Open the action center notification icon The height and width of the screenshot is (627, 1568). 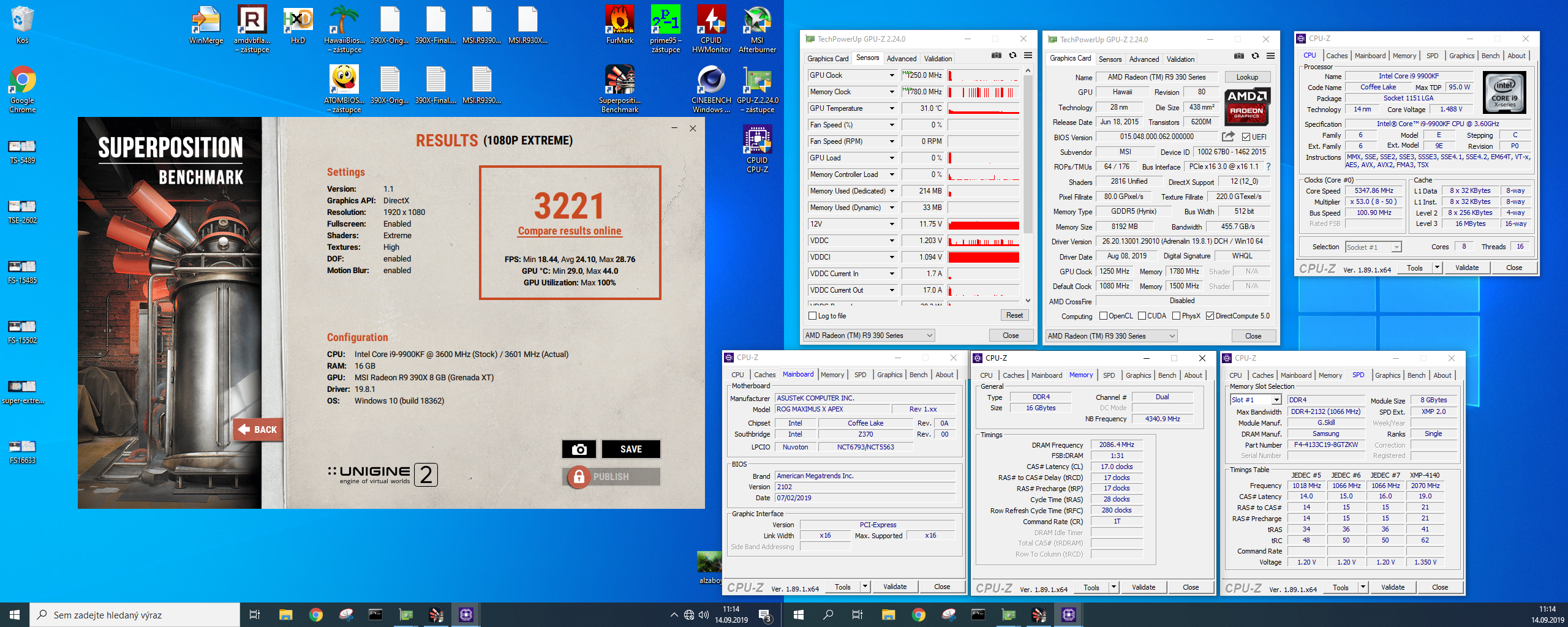[765, 615]
